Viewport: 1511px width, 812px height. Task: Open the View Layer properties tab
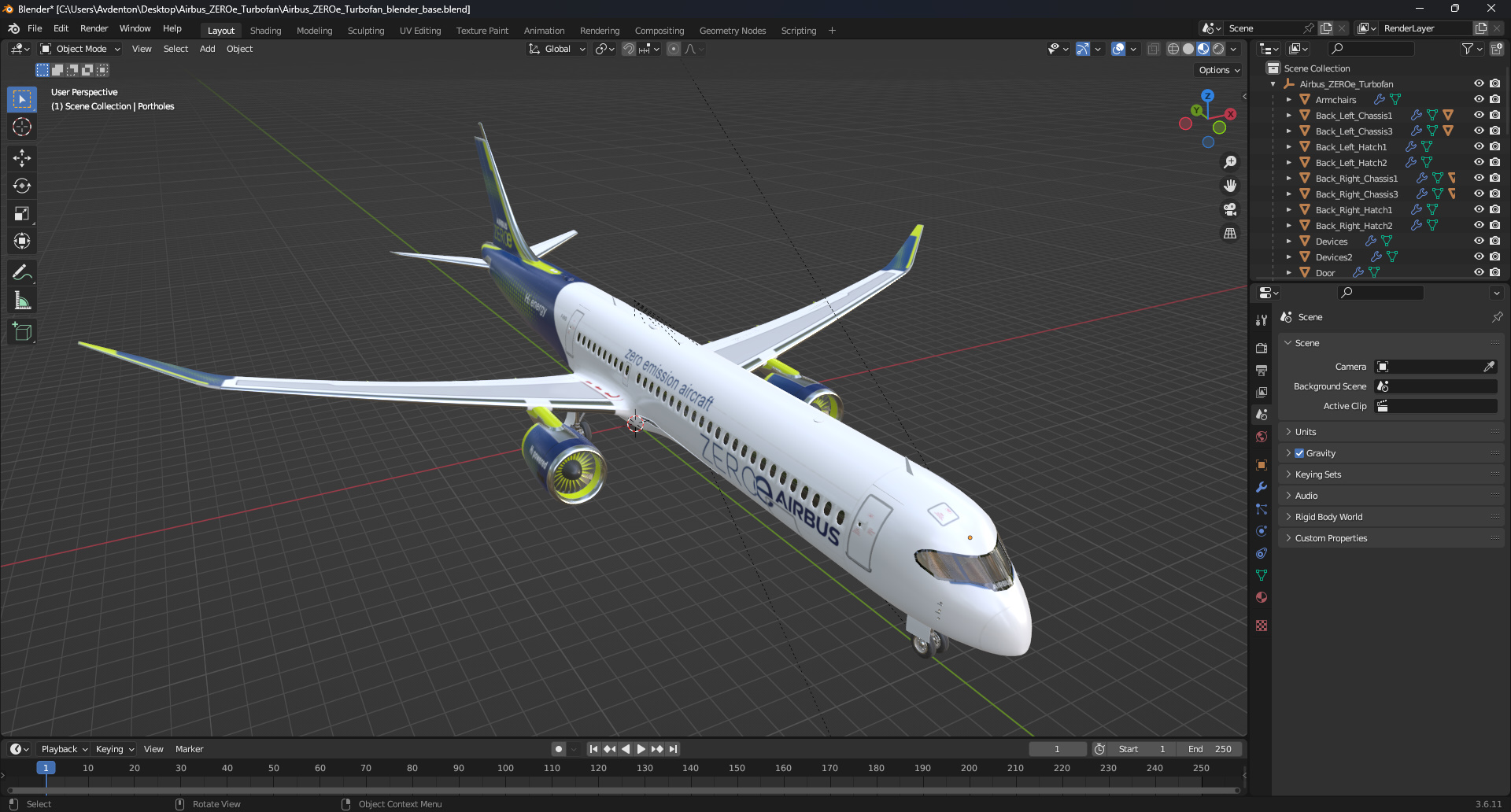coord(1262,392)
